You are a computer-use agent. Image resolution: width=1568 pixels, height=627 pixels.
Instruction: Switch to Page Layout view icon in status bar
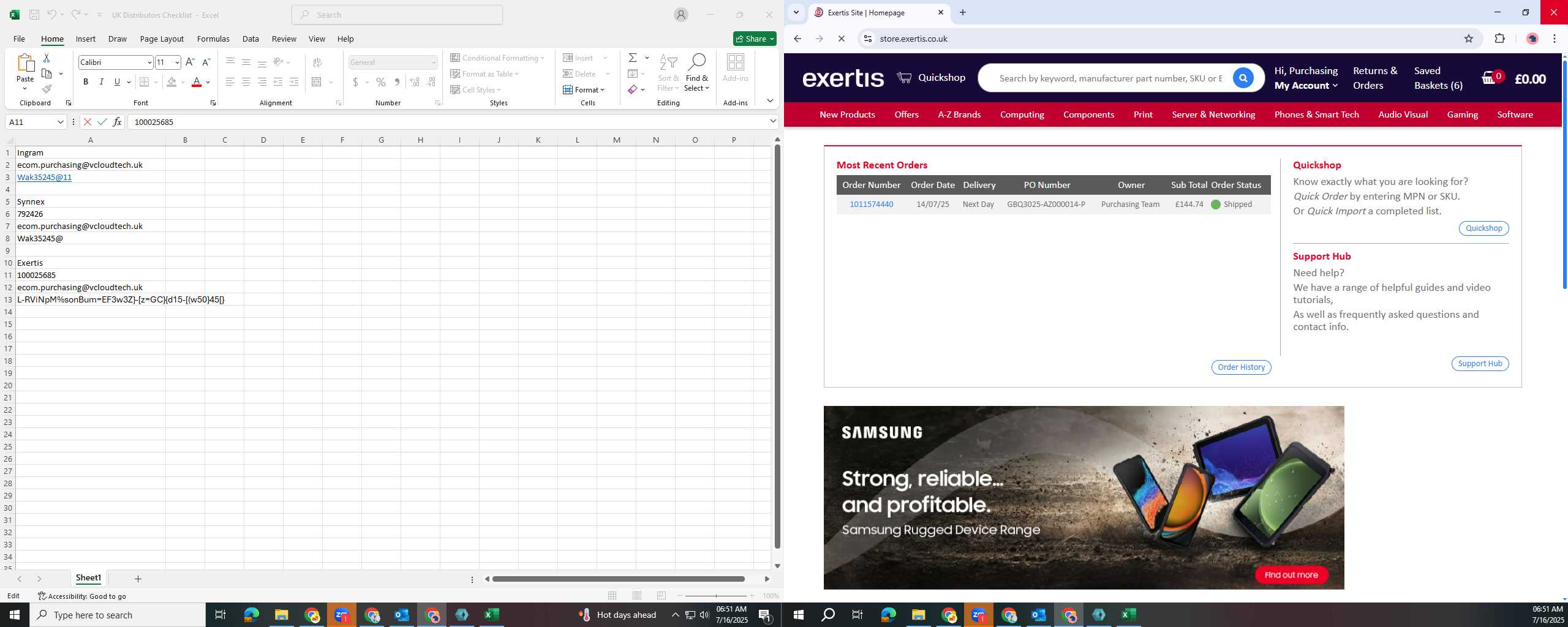click(637, 596)
